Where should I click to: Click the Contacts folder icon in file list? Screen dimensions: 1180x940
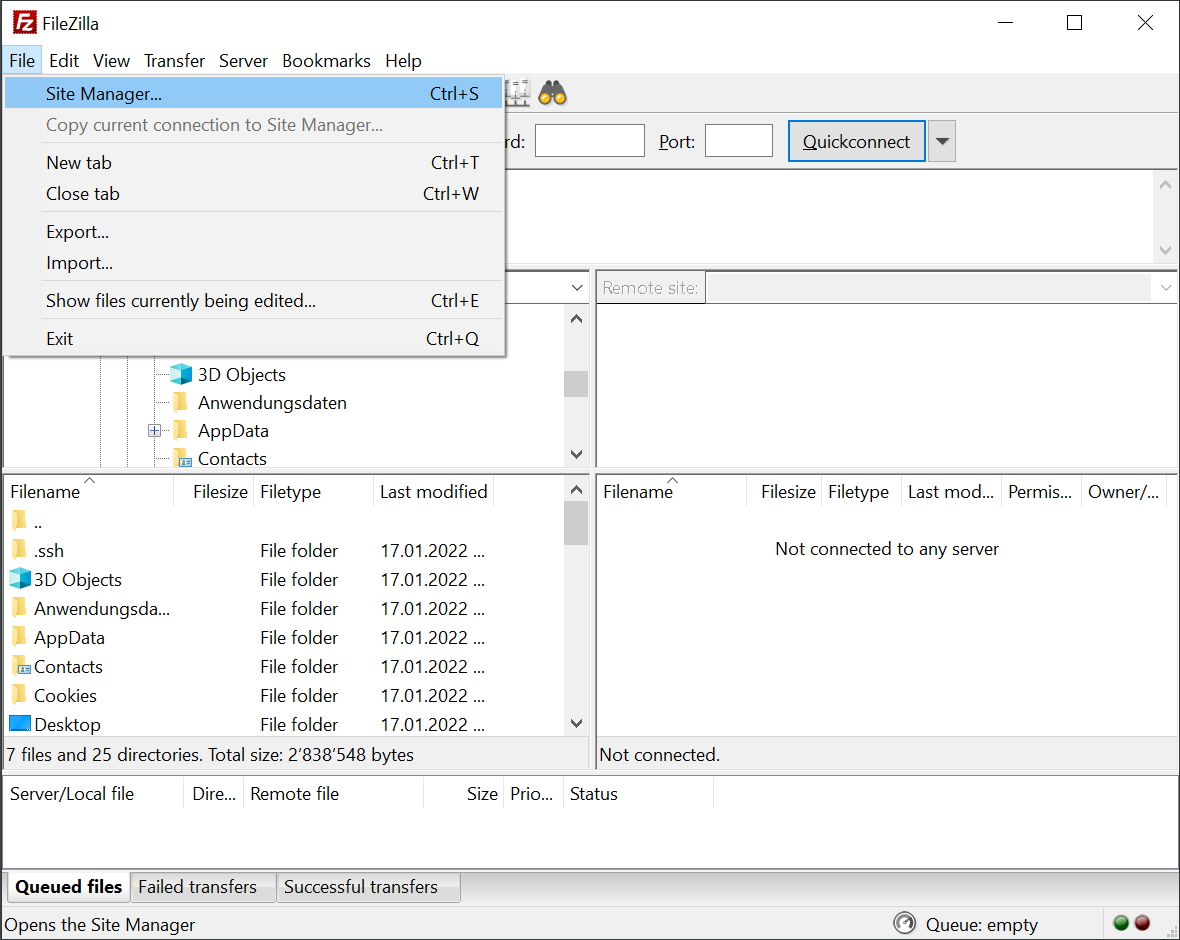pos(20,666)
